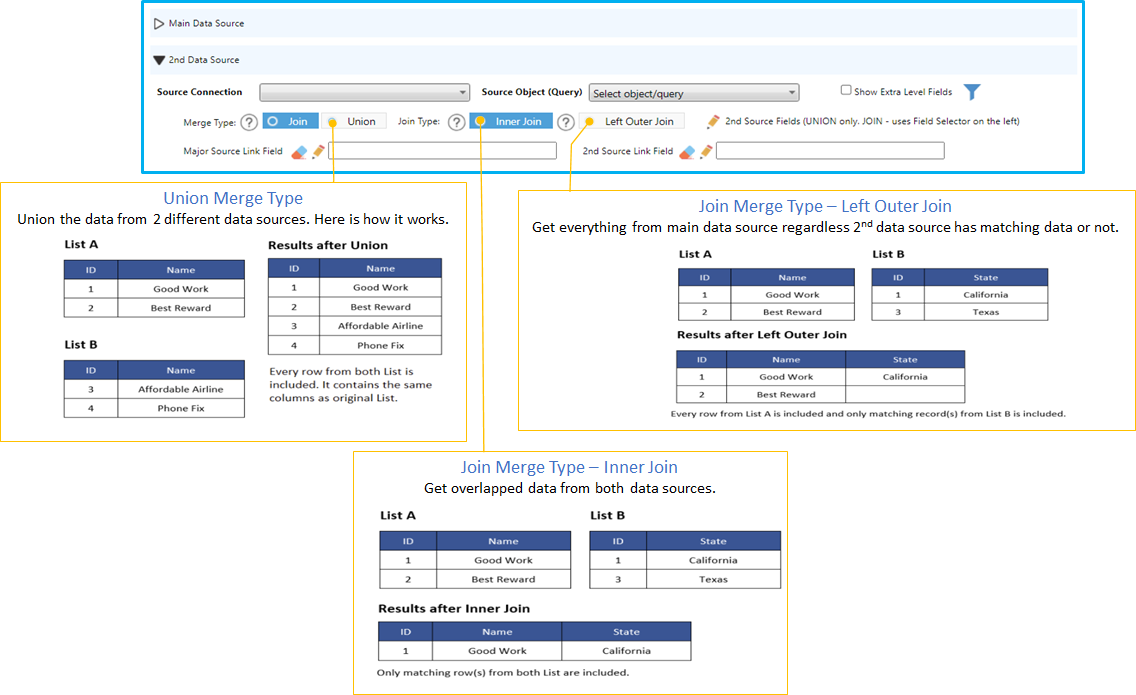1136x695 pixels.
Task: Click the Major Source Link Field input
Action: tap(442, 151)
